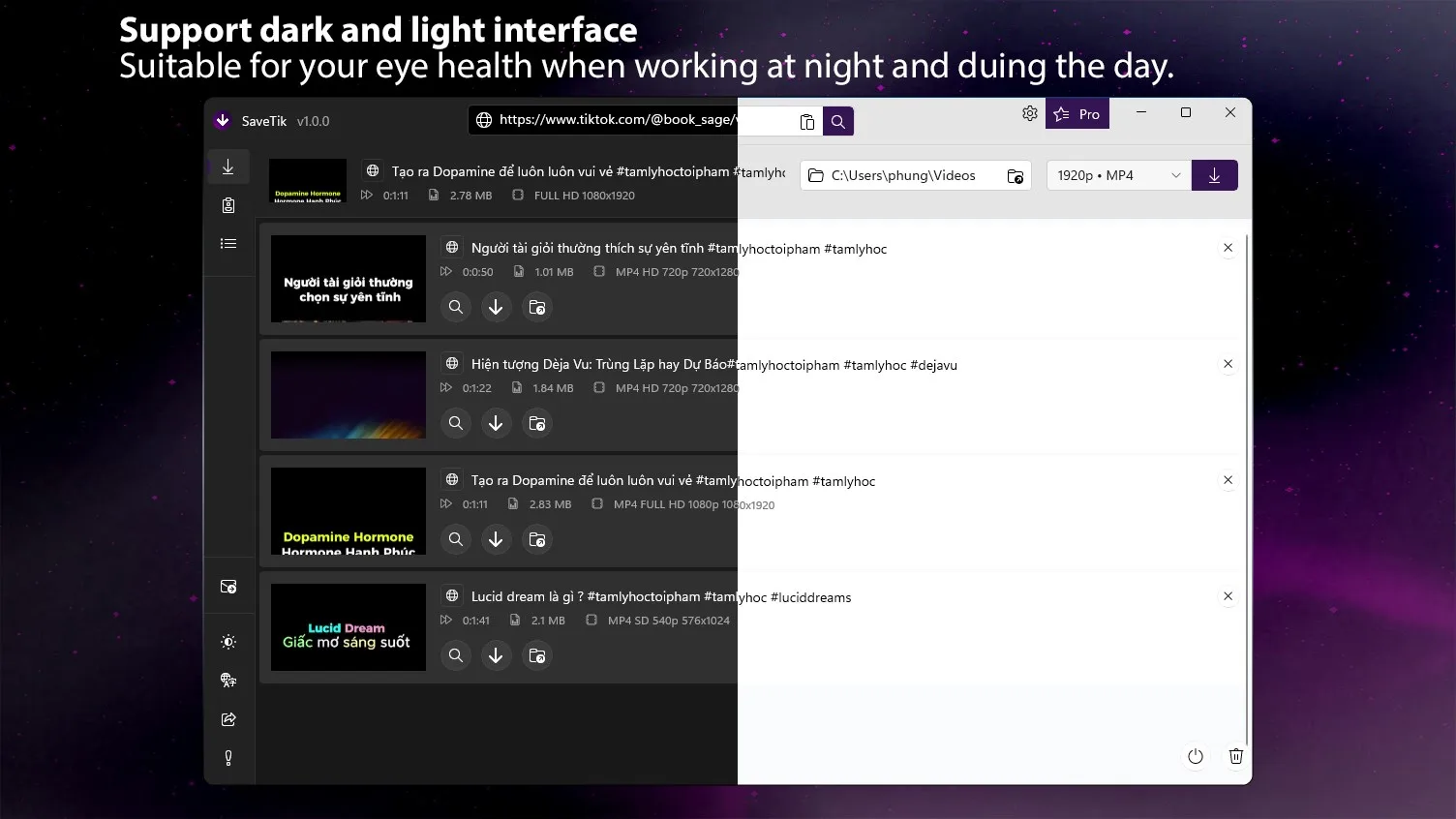Open the small Dopamine thumbnail in header
The width and height of the screenshot is (1456, 819).
(x=308, y=181)
